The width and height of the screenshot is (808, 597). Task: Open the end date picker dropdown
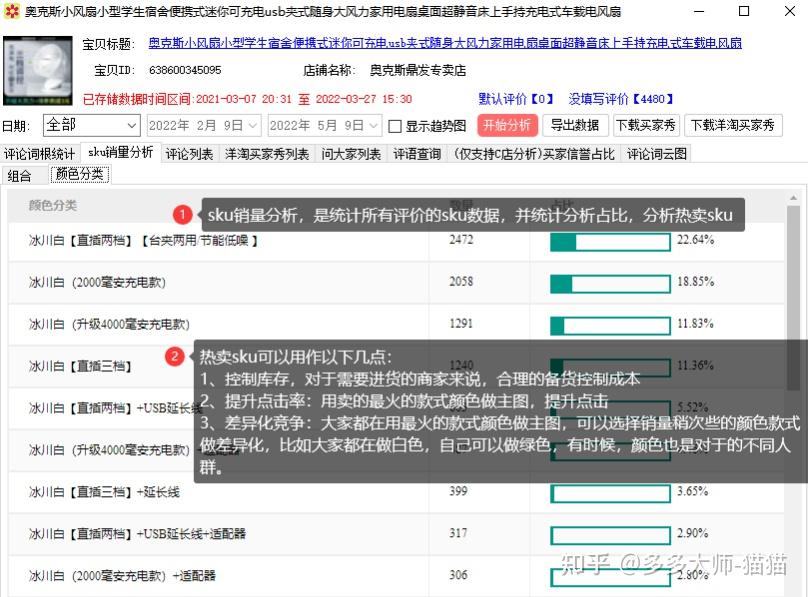[x=374, y=126]
